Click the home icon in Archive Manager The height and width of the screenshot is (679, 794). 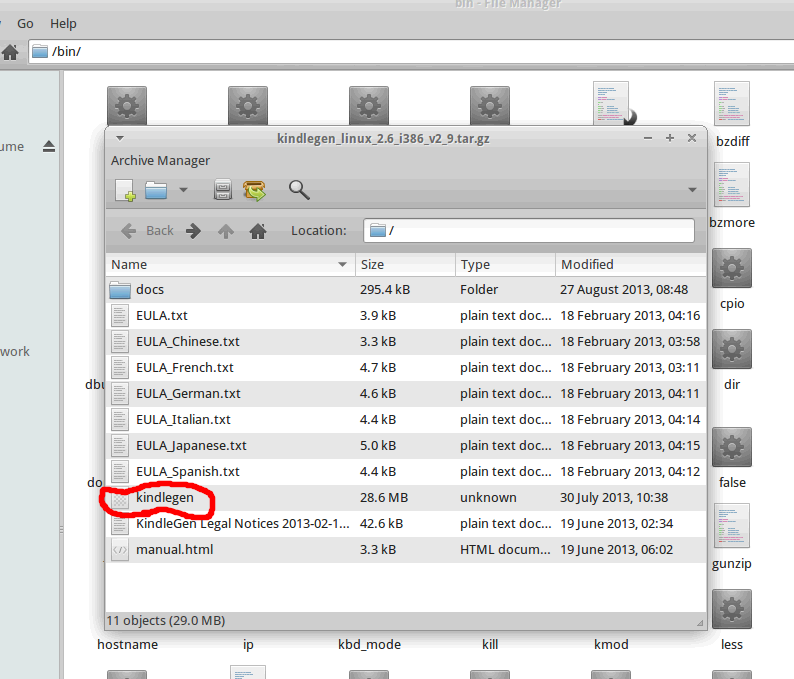(258, 231)
